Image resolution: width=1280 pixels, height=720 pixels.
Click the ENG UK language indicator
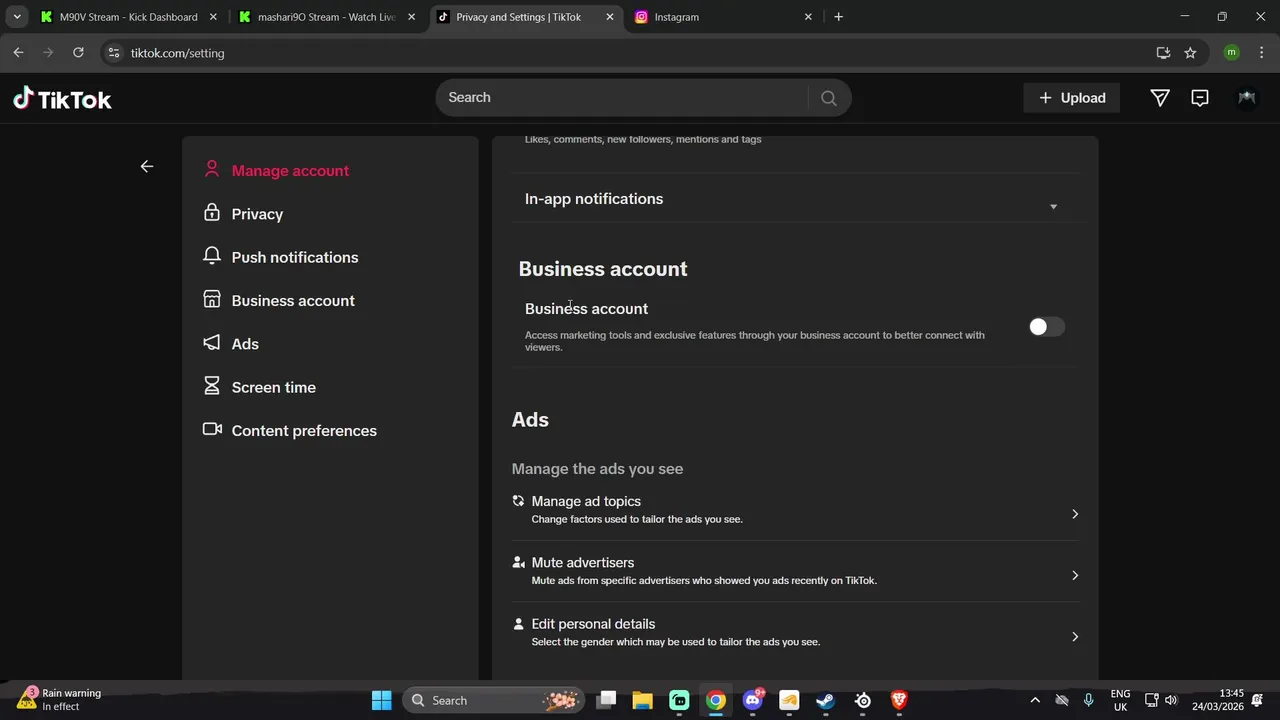point(1120,700)
